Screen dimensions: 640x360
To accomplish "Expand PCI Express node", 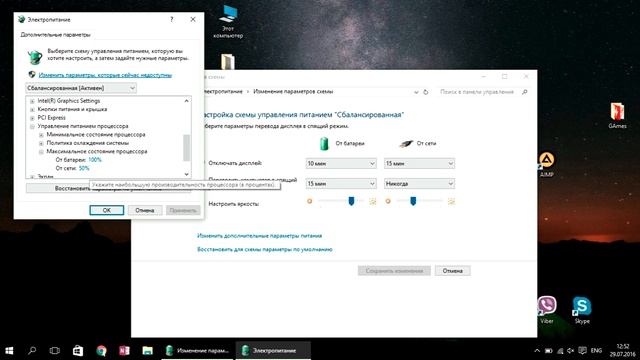I will click(32, 118).
